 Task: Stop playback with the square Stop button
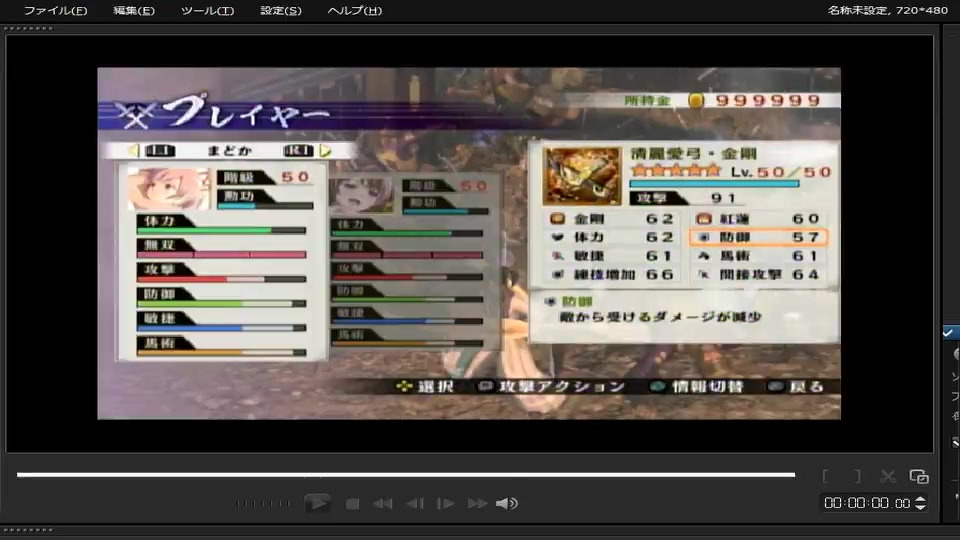pos(352,504)
